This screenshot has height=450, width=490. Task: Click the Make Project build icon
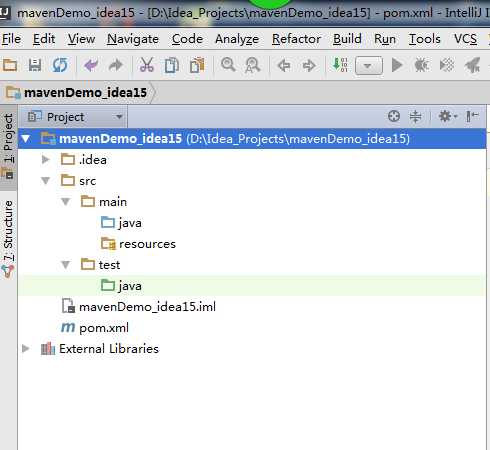[x=340, y=64]
